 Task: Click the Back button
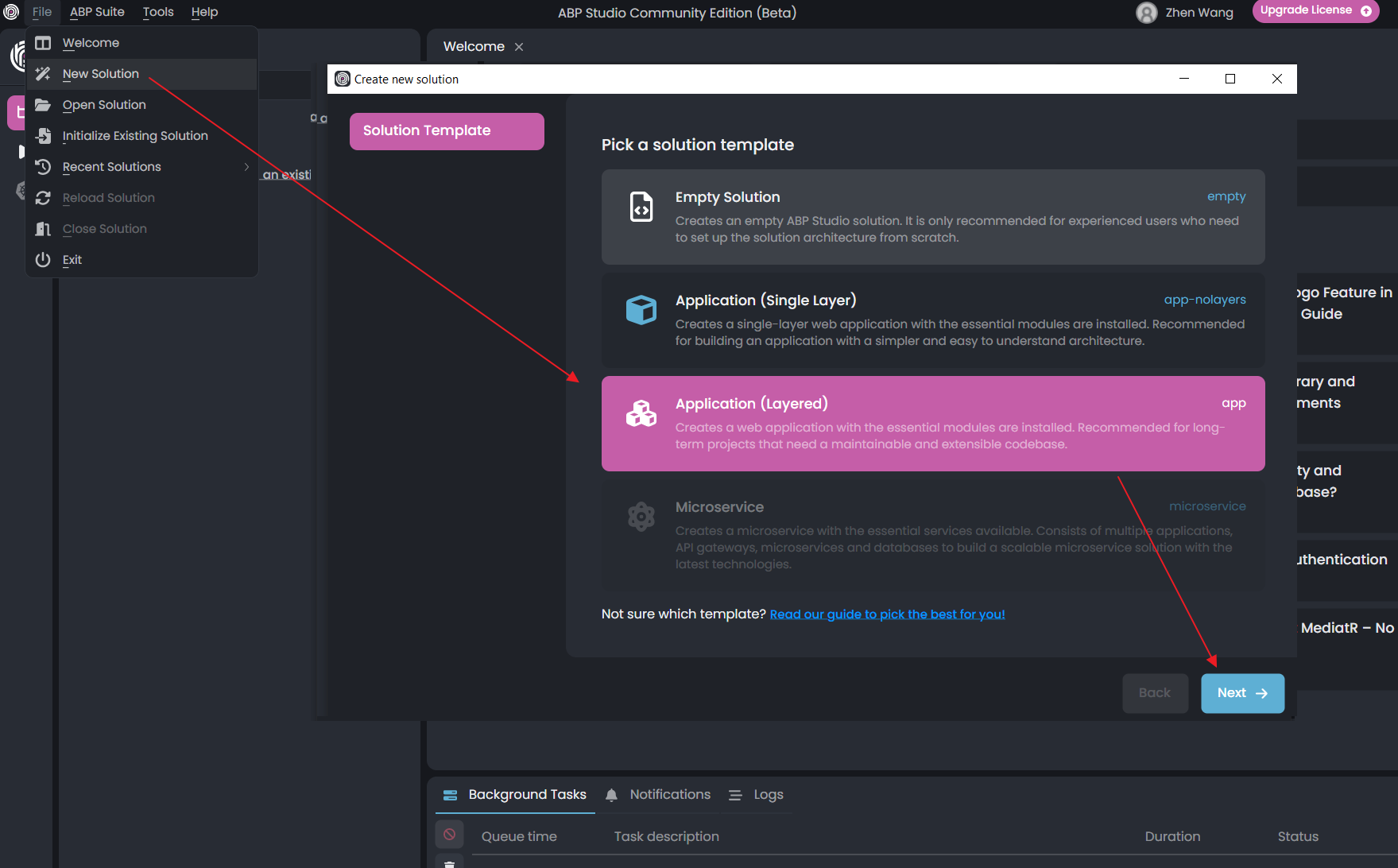tap(1155, 693)
